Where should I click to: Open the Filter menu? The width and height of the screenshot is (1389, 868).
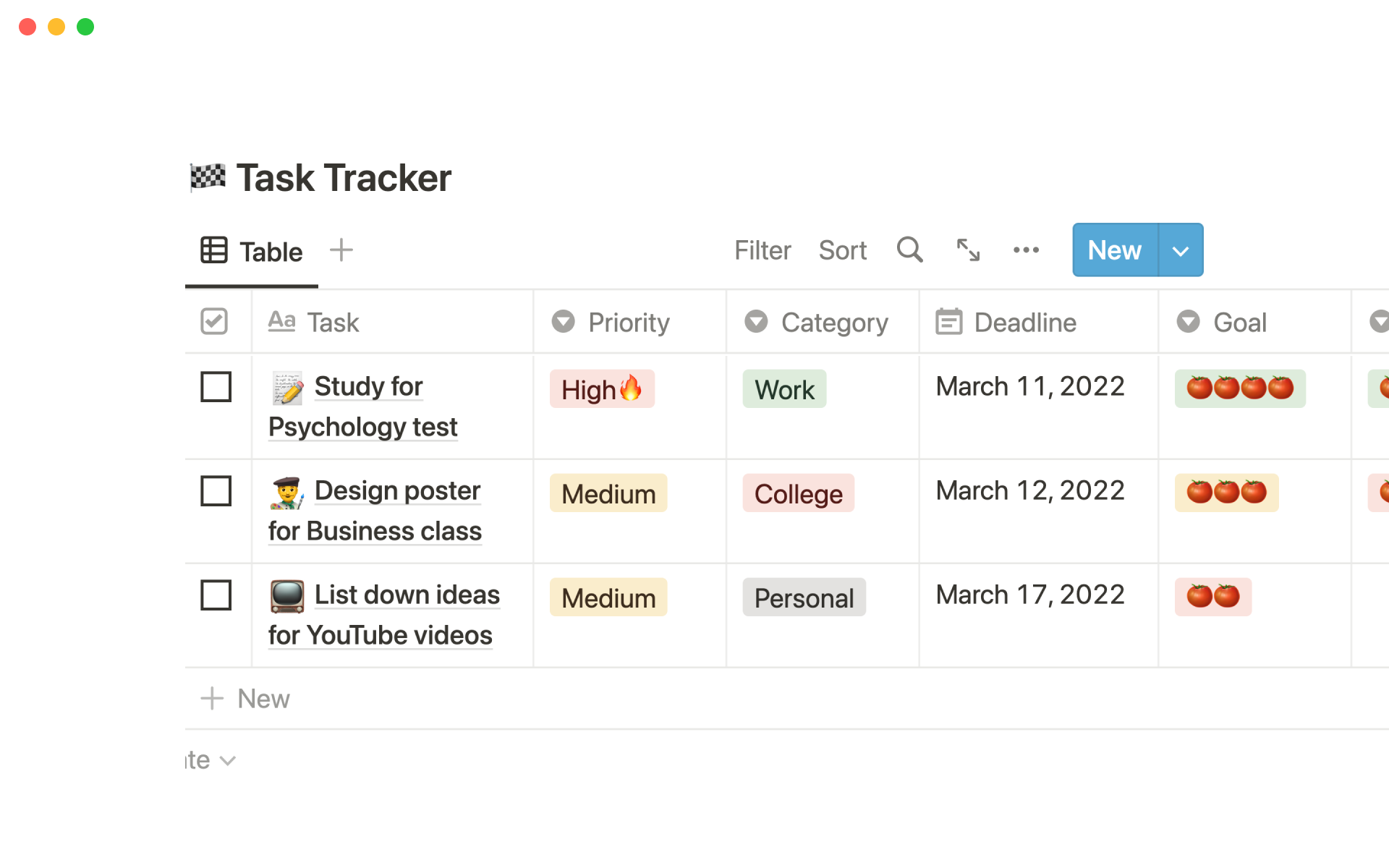coord(763,250)
